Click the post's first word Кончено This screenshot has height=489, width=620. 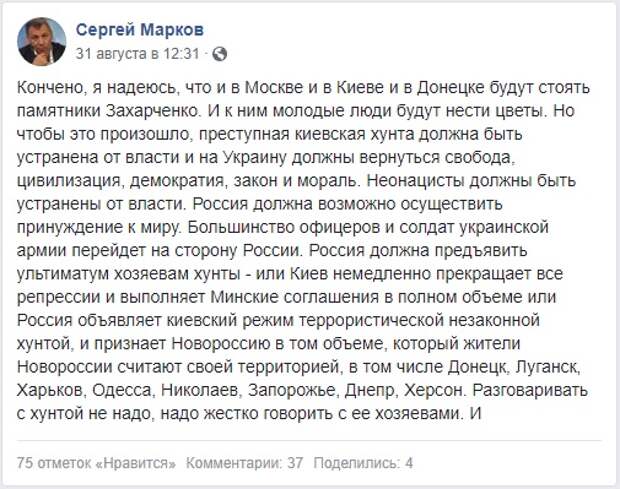click(50, 88)
